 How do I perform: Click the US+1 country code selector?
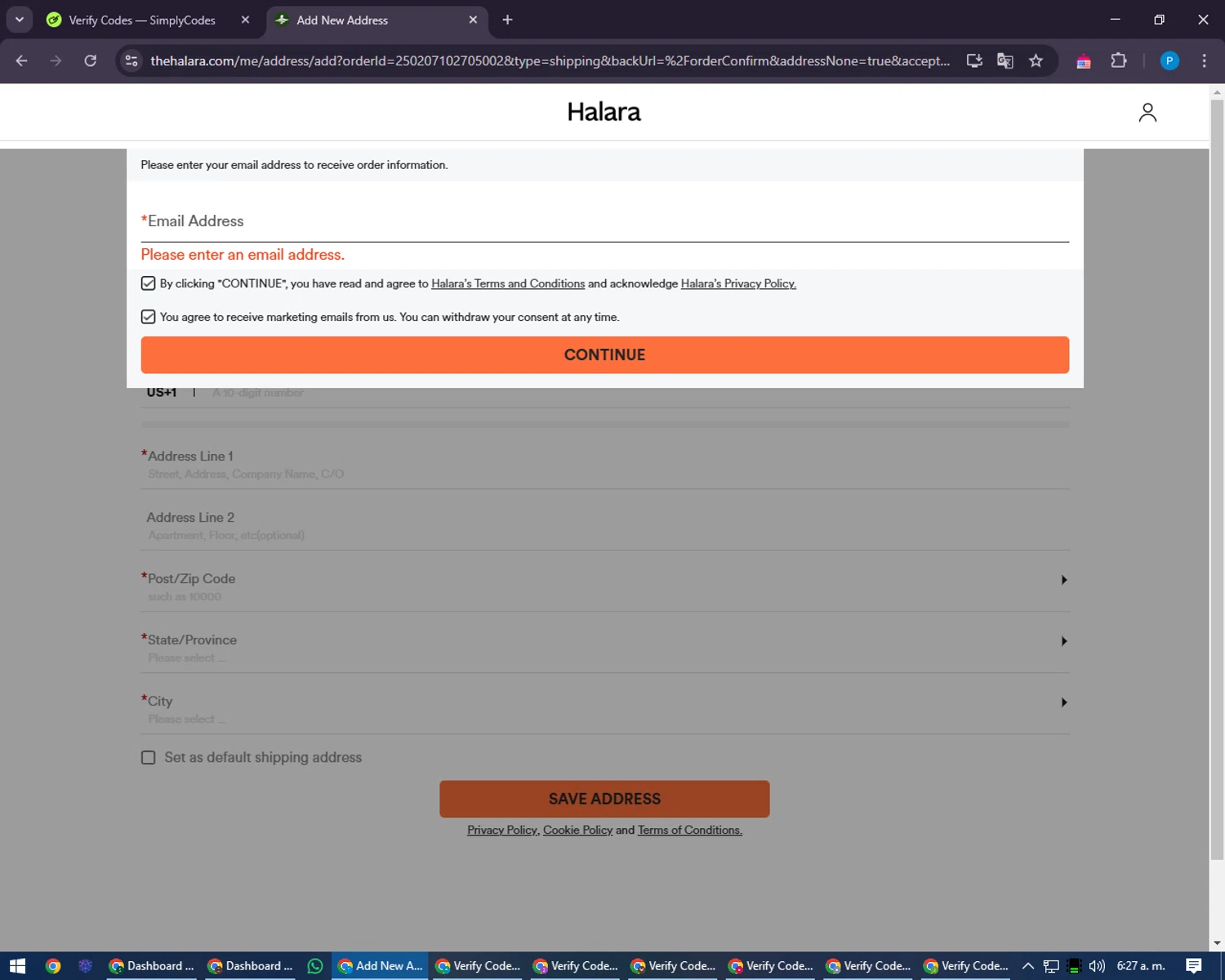[x=162, y=393]
